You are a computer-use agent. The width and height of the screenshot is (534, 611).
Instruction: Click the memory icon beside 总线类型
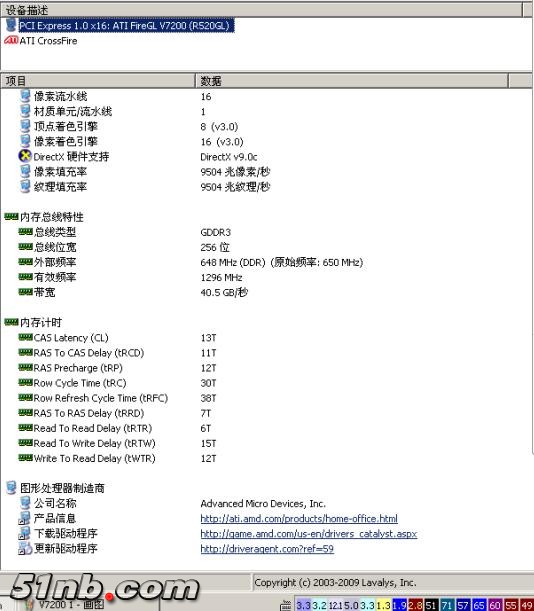pyautogui.click(x=25, y=231)
